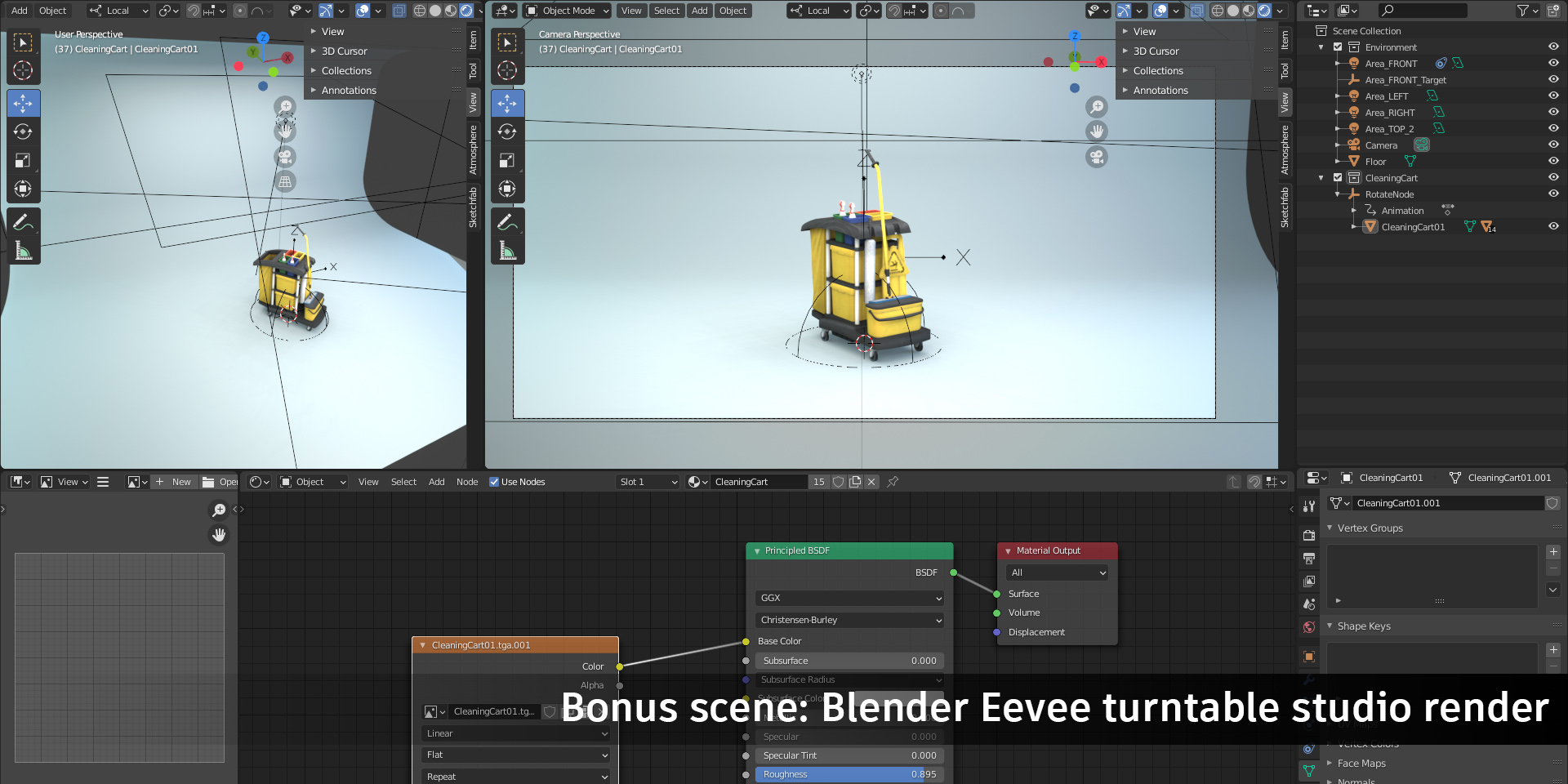Select the Select Box tool in left viewport
Viewport: 1568px width, 784px height.
(24, 42)
